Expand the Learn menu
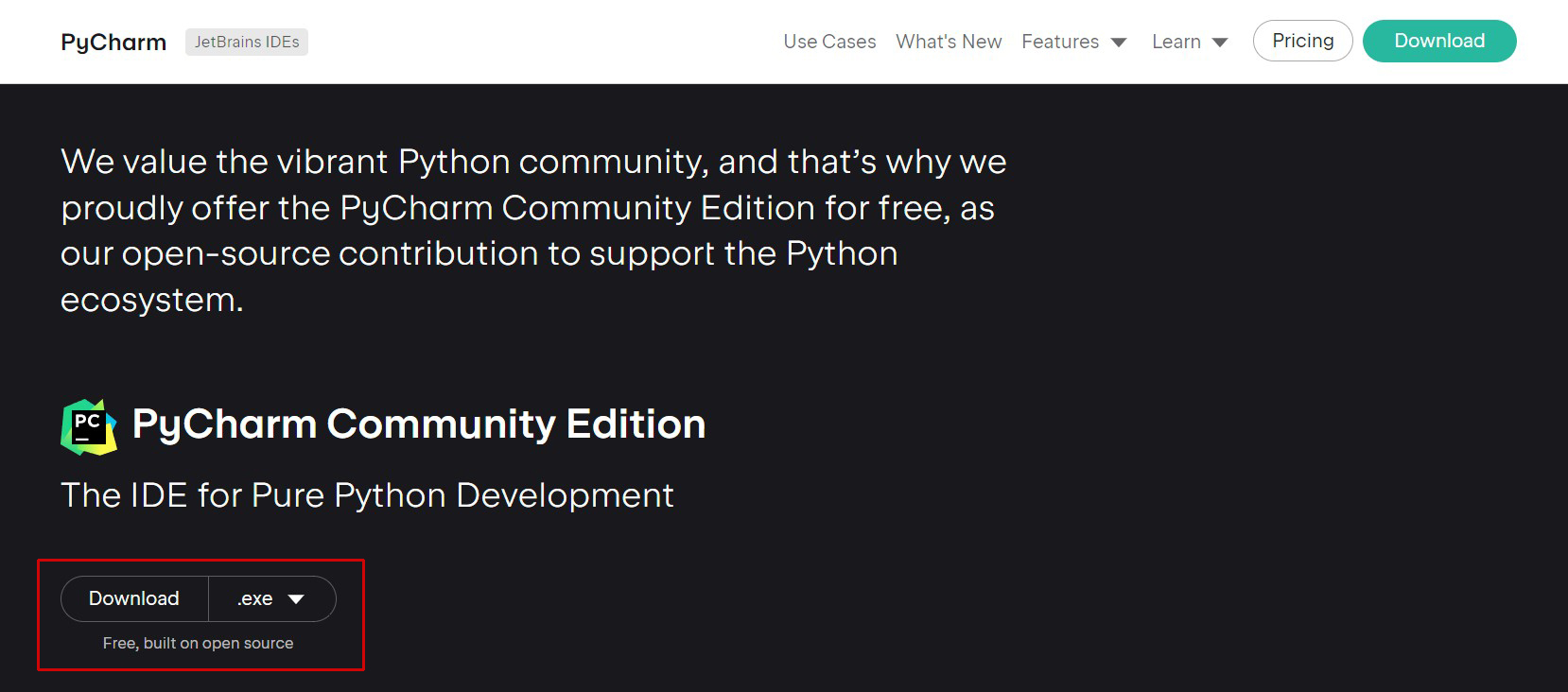This screenshot has width=1568, height=692. pos(1176,43)
